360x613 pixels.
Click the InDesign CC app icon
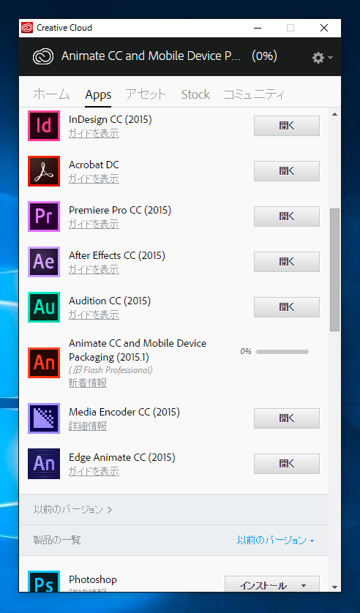[44, 125]
